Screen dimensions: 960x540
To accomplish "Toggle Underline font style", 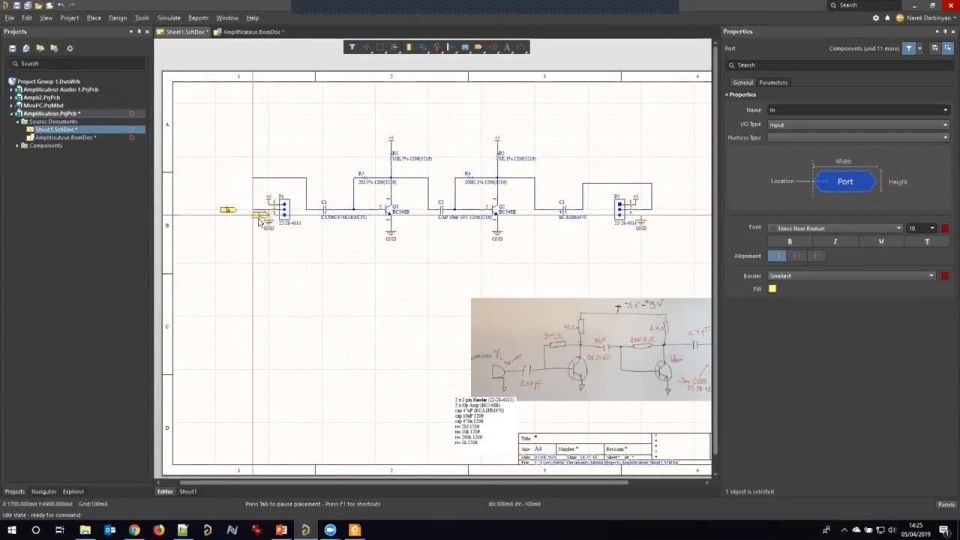I will tap(881, 241).
